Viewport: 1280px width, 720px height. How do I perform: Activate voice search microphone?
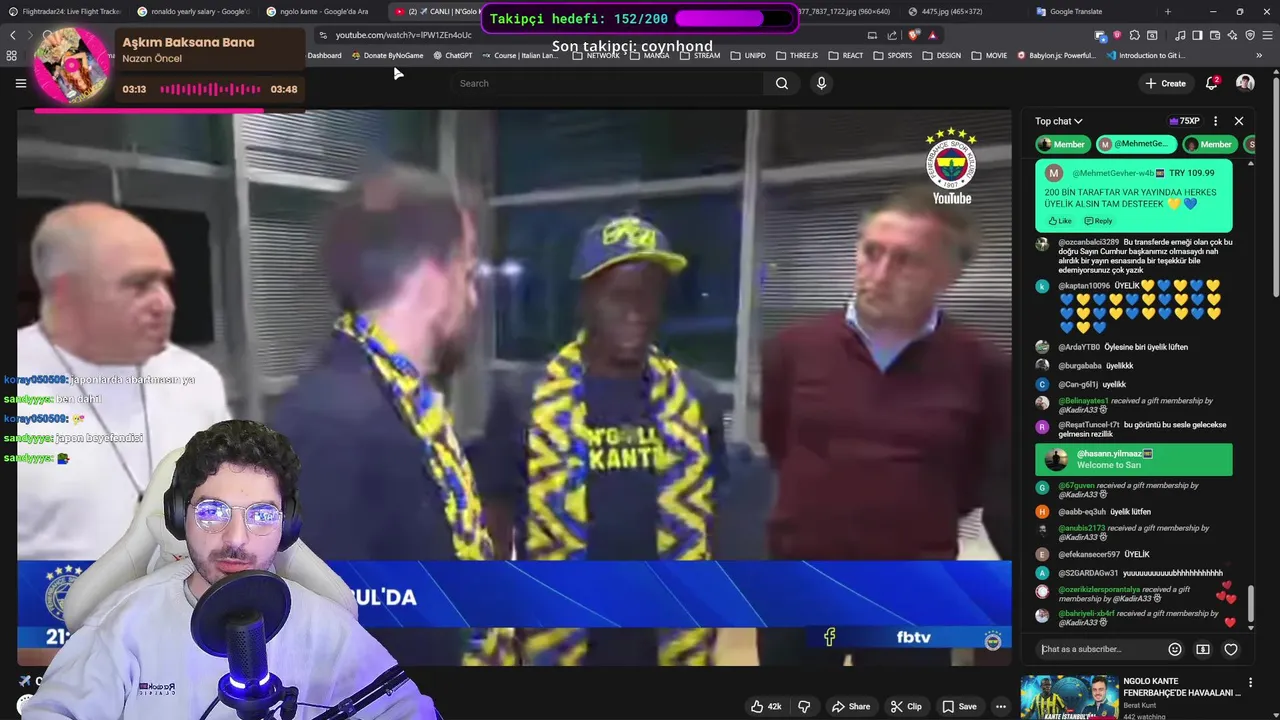[821, 83]
